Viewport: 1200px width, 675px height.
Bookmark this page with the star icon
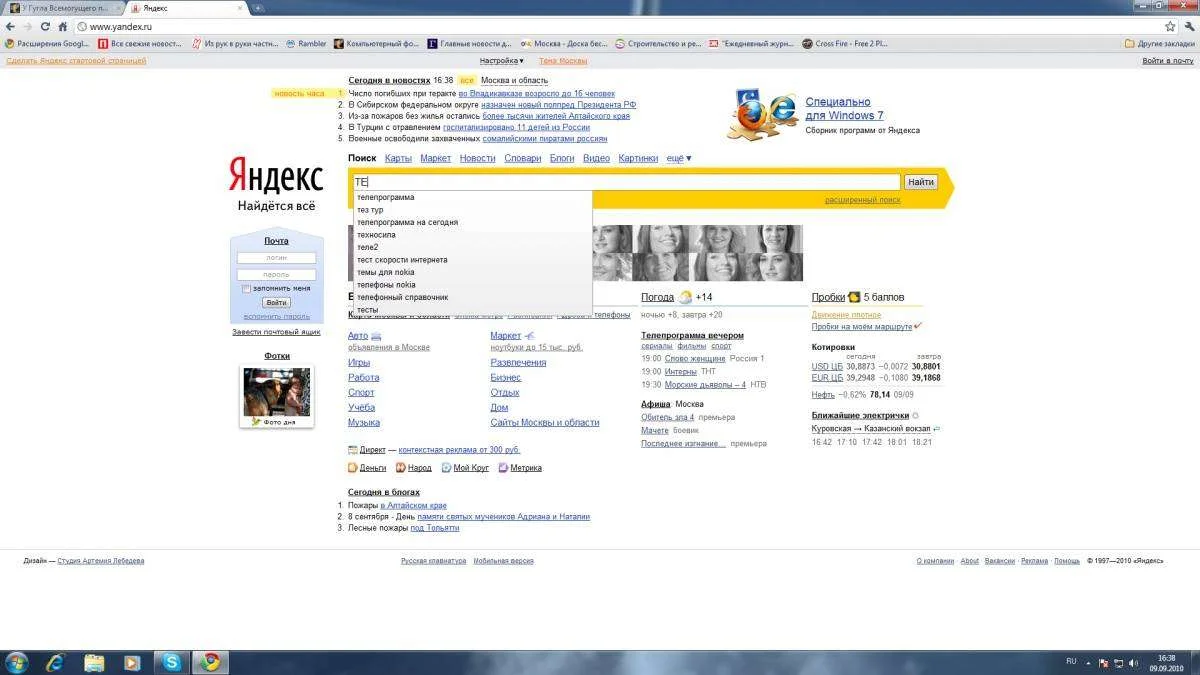tap(1170, 26)
